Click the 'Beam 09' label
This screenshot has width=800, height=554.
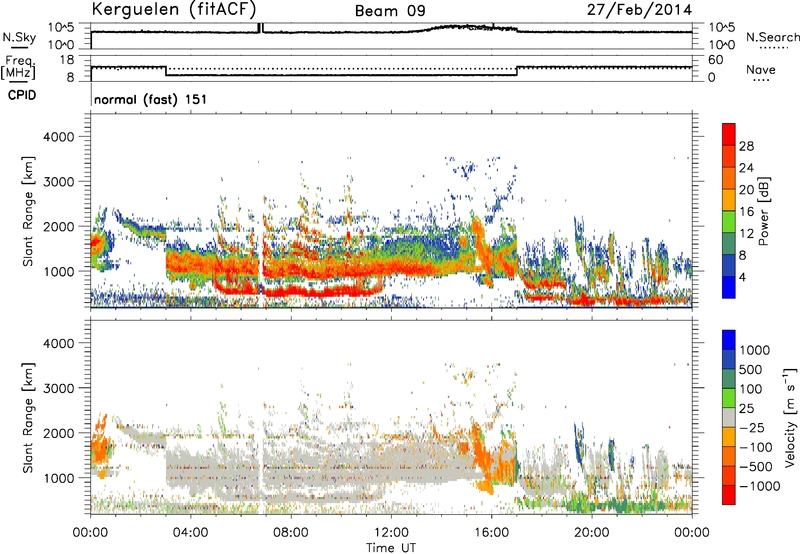pyautogui.click(x=390, y=11)
